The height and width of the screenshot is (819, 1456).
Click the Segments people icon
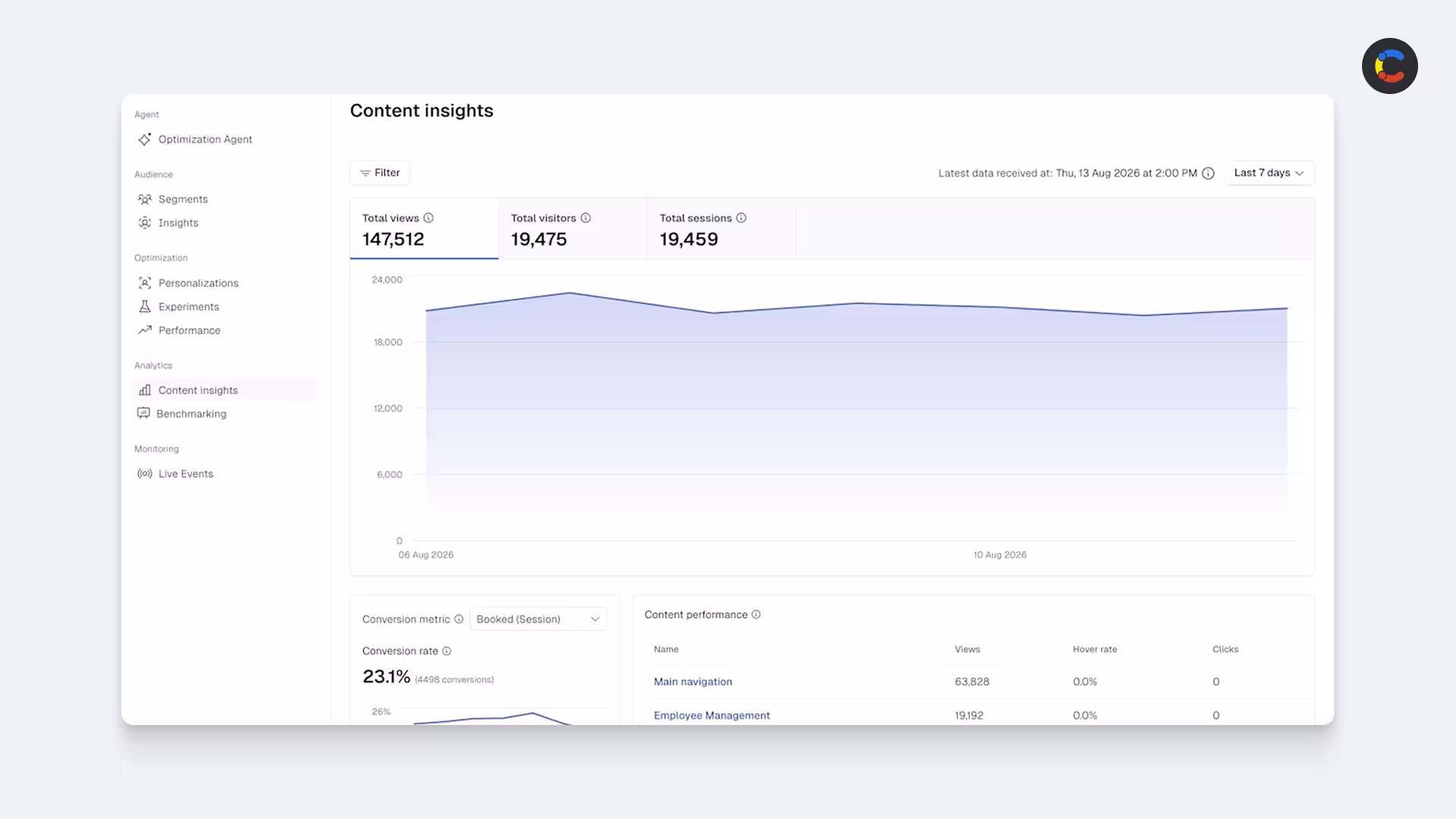144,199
